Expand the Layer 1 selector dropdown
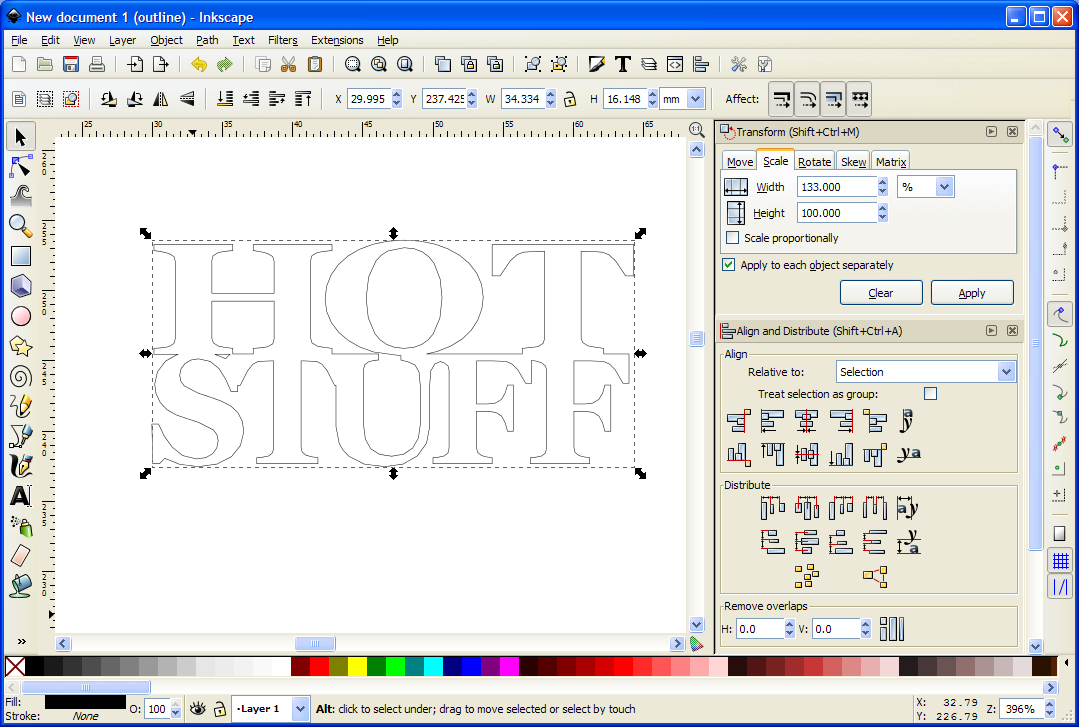The image size is (1079, 727). tap(300, 709)
